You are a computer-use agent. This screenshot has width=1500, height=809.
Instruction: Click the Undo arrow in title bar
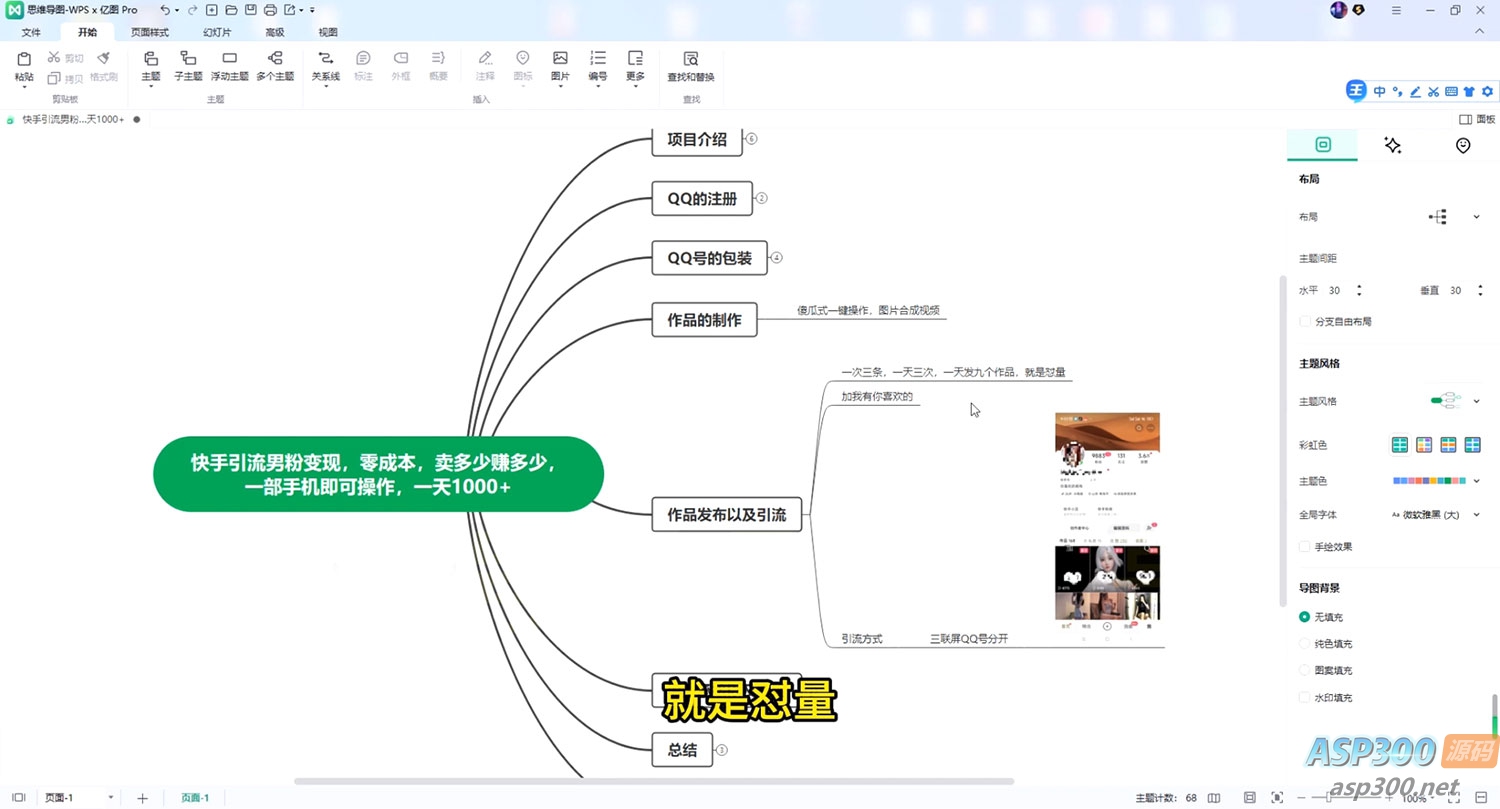coord(165,10)
